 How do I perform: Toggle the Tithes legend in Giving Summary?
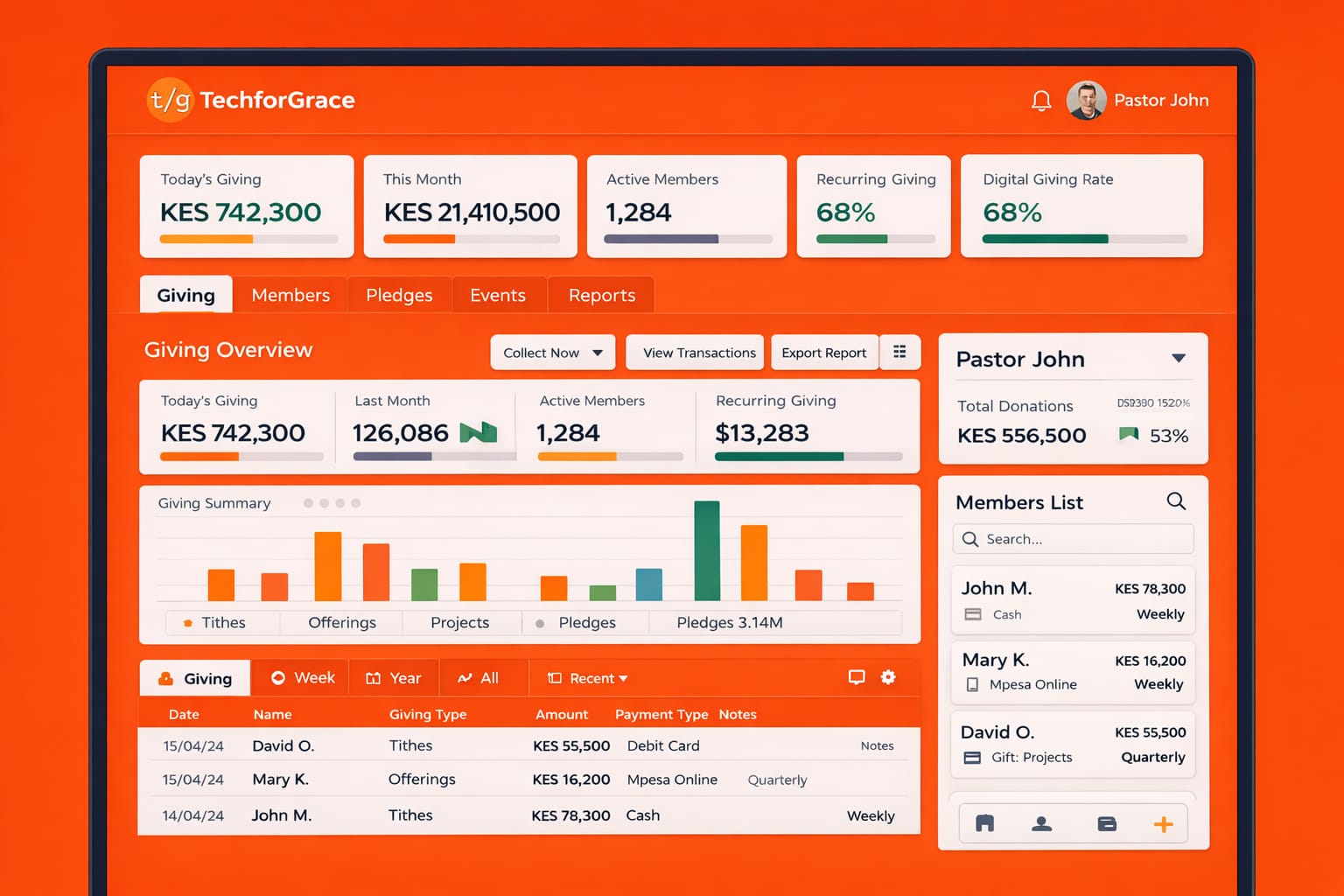point(214,623)
